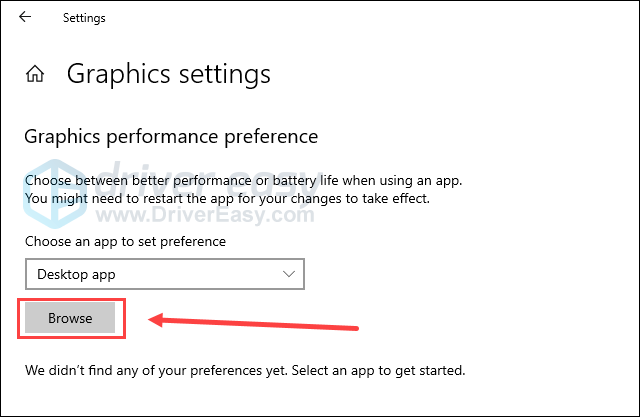Go back using the back arrow
This screenshot has width=640, height=417.
click(25, 17)
